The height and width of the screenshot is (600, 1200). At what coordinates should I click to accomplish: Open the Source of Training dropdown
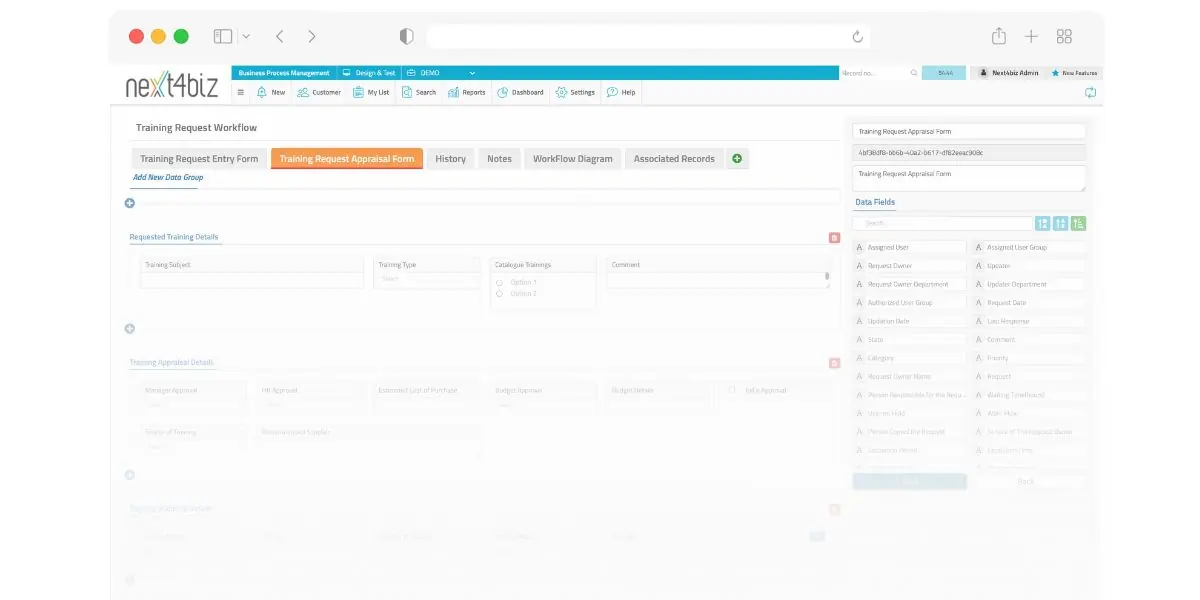click(x=192, y=447)
